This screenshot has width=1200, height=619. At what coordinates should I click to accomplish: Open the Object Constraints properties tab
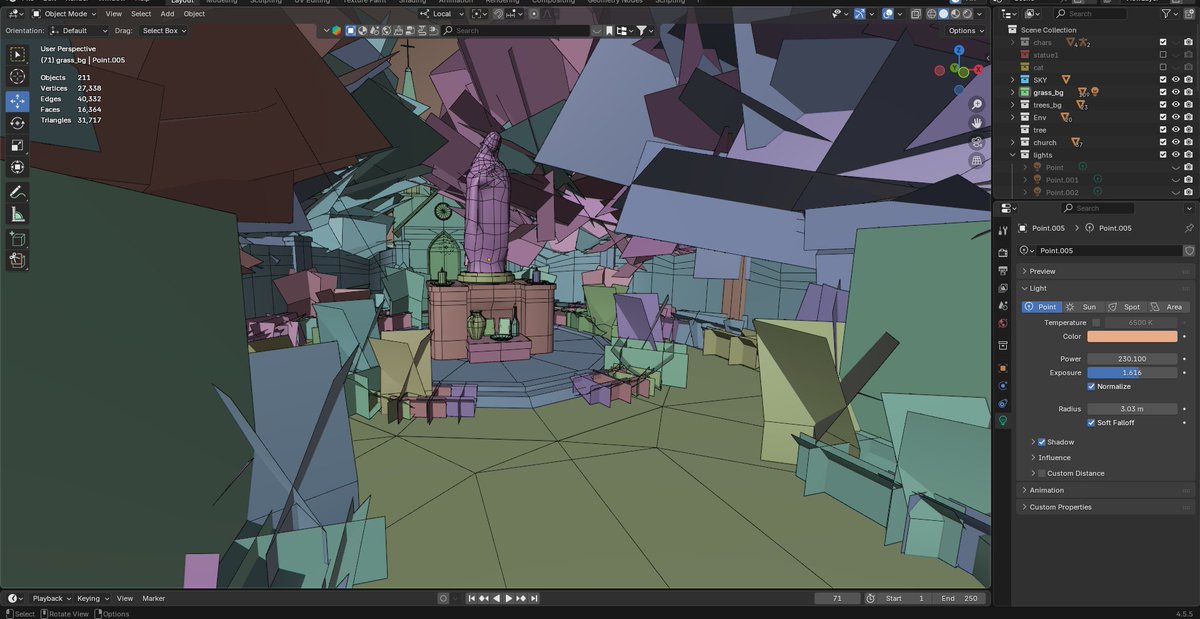pyautogui.click(x=1003, y=403)
